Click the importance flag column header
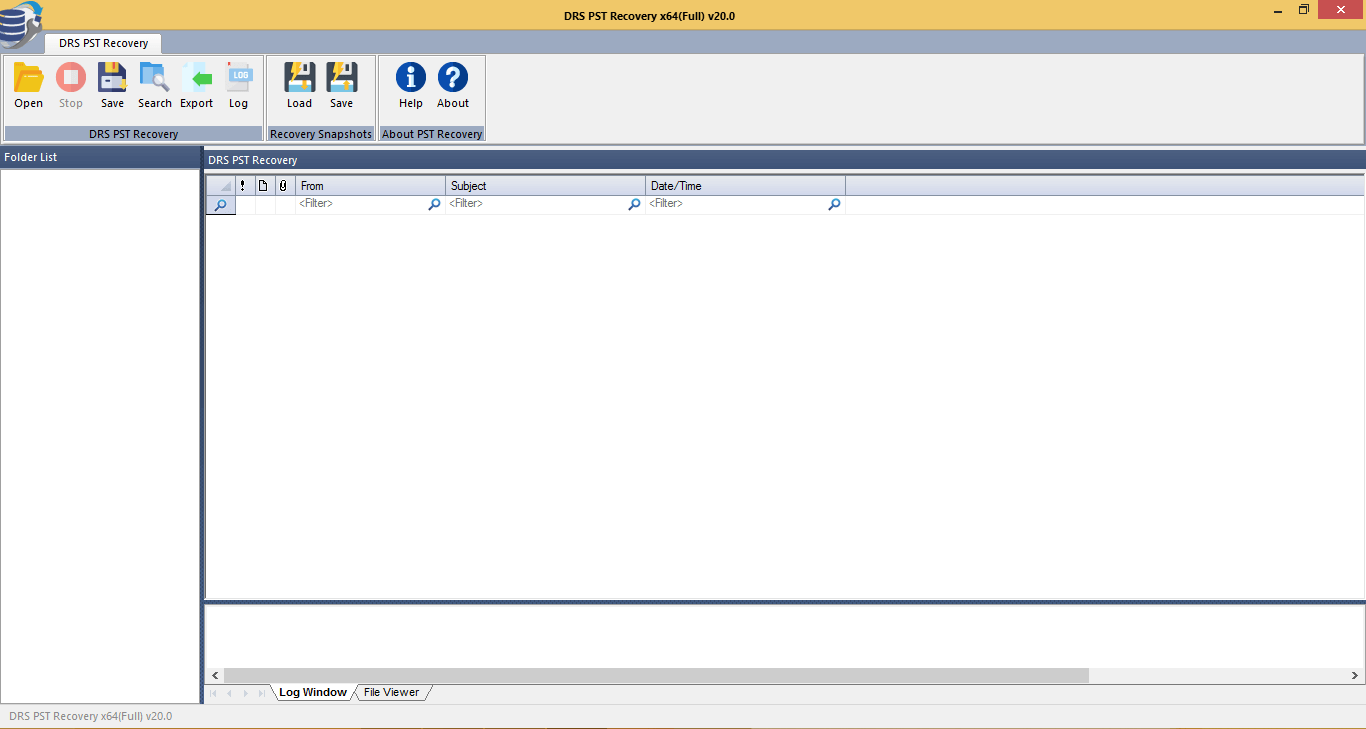 [245, 186]
